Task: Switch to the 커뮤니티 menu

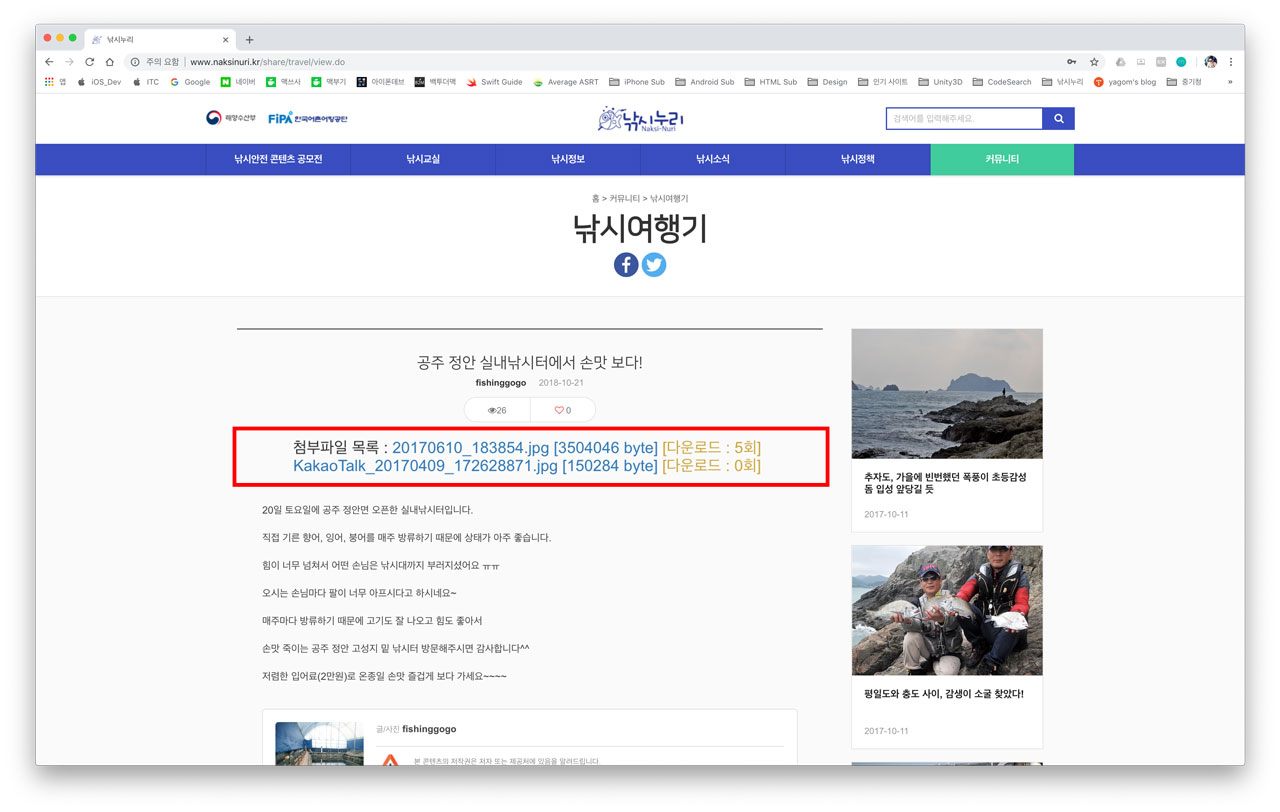Action: 1002,159
